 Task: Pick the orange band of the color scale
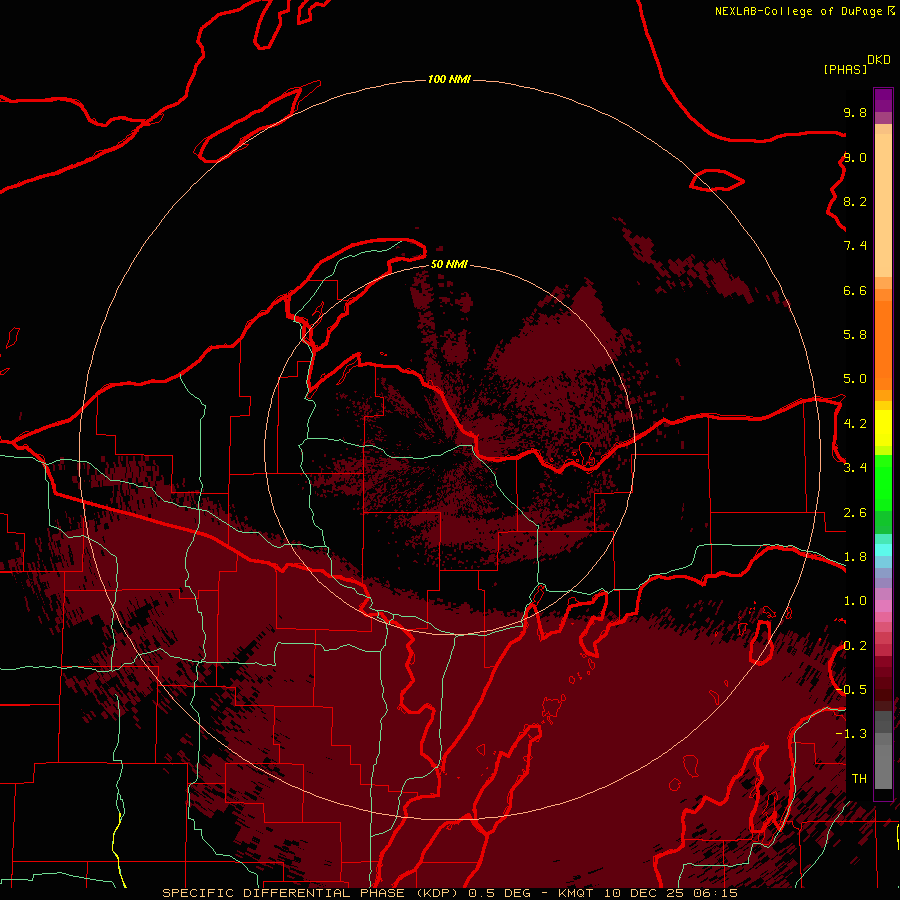click(x=883, y=346)
